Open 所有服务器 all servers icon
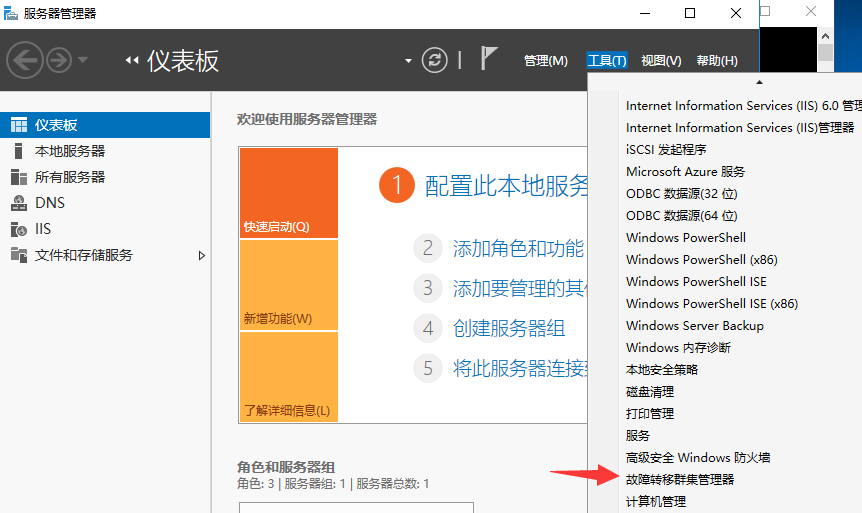Image resolution: width=862 pixels, height=513 pixels. coord(18,177)
